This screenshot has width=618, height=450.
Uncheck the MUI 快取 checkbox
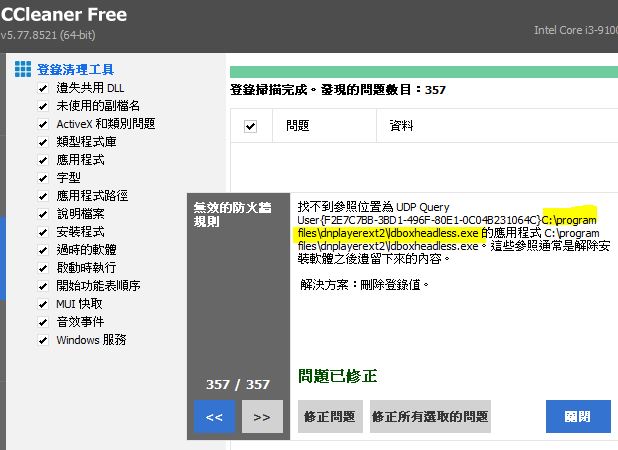43,304
